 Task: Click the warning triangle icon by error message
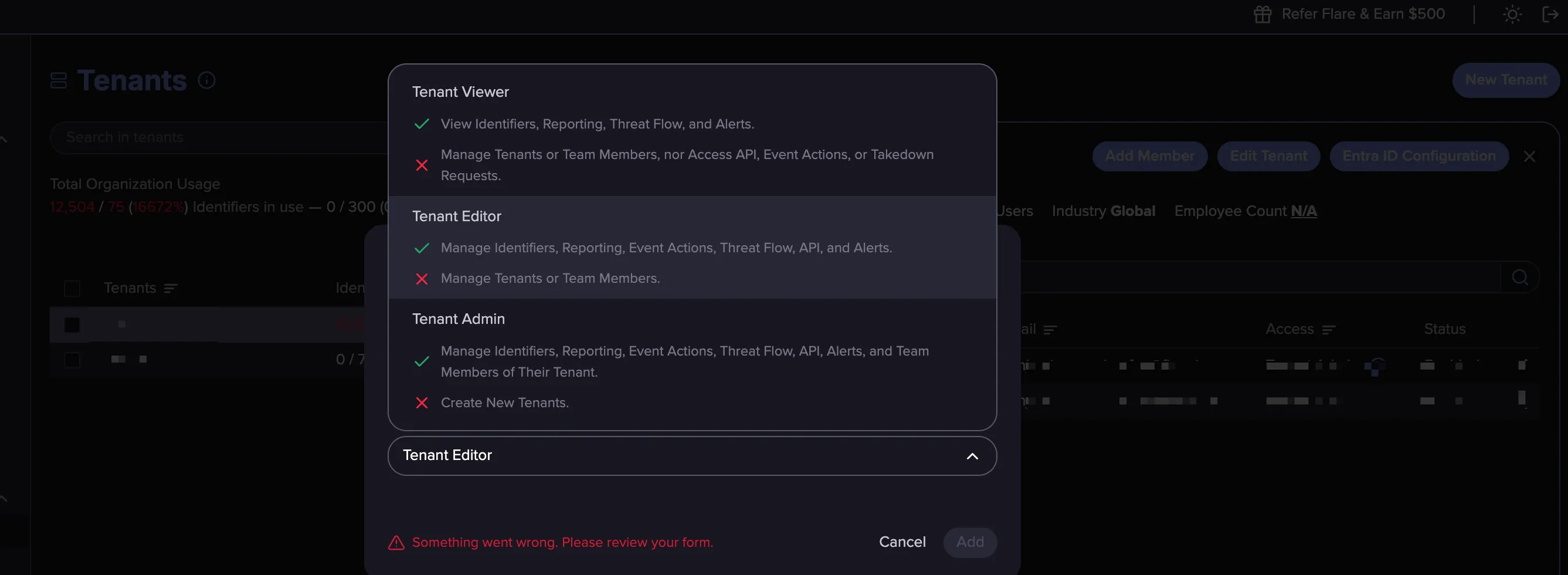pos(396,542)
